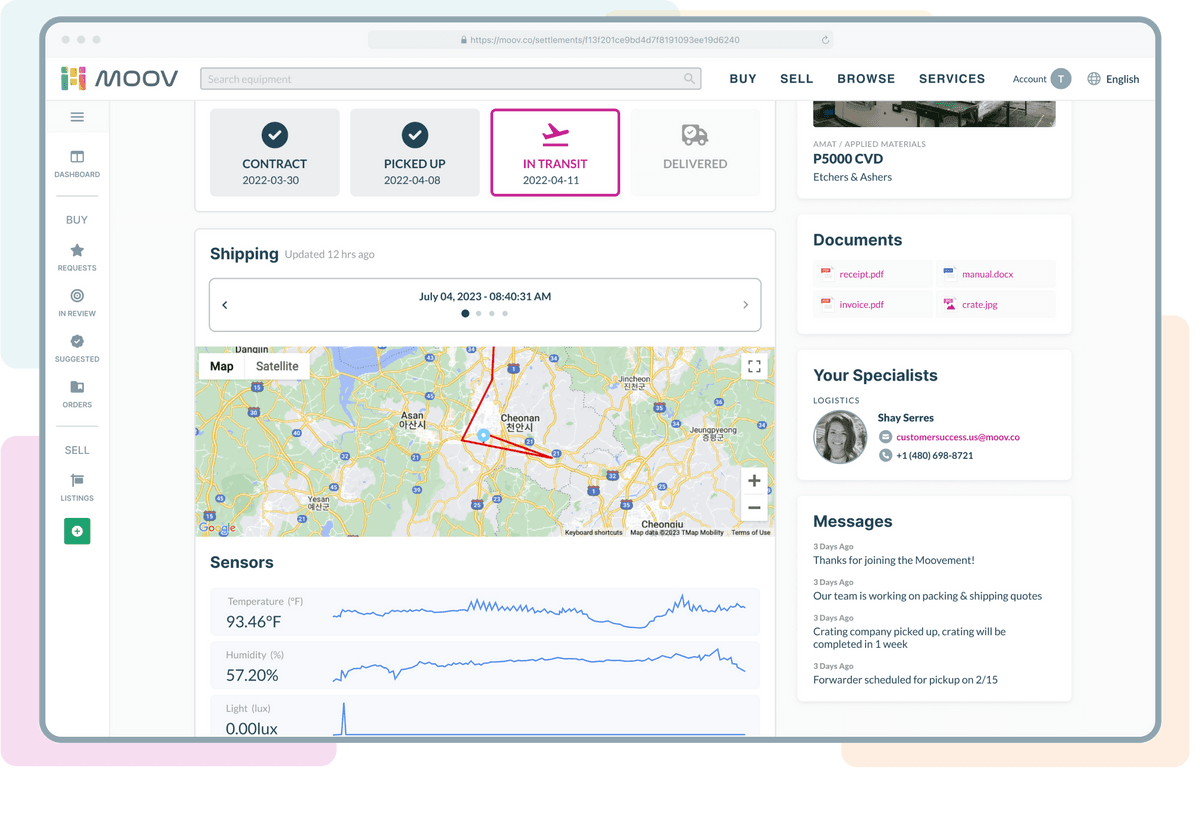Click the green add plus button
The width and height of the screenshot is (1200, 826).
(x=77, y=531)
